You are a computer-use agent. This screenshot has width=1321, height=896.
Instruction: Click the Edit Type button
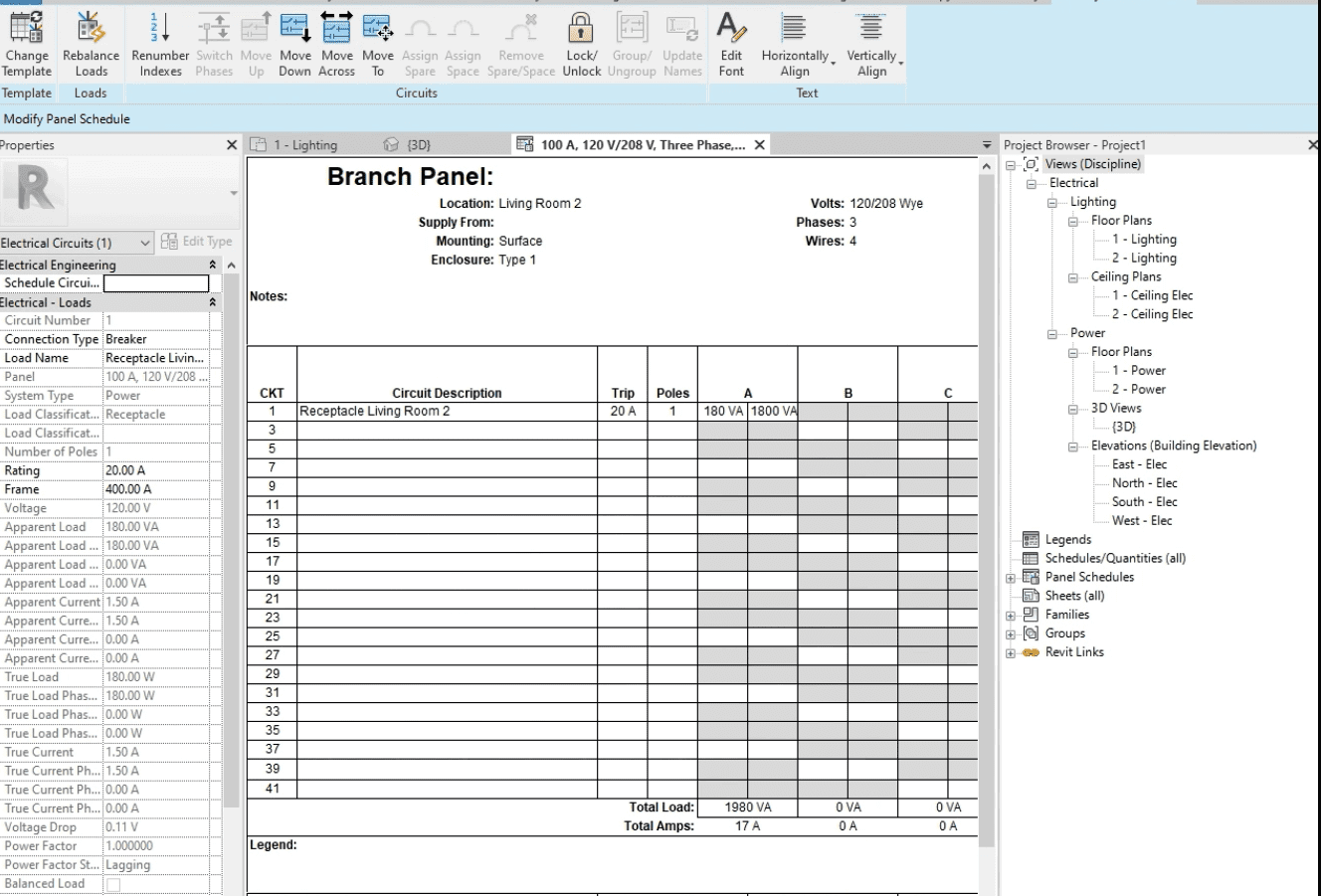coord(197,242)
